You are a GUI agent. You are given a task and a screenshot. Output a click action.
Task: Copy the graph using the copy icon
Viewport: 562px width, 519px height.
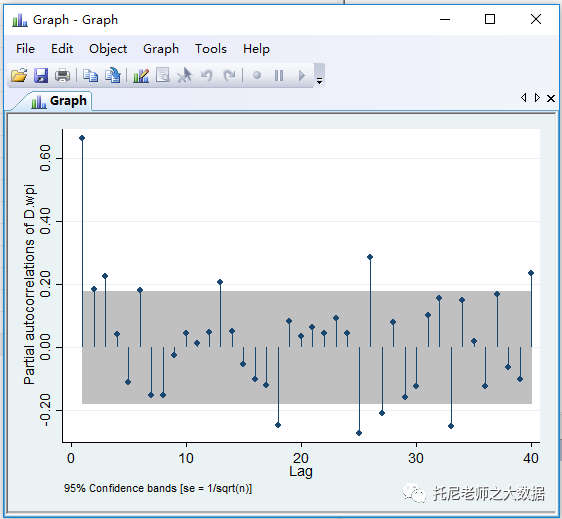point(90,75)
